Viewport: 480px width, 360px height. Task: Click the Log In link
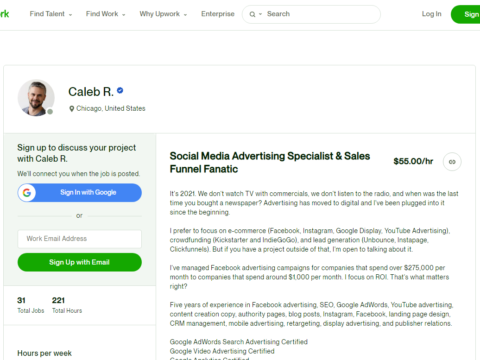coord(431,14)
